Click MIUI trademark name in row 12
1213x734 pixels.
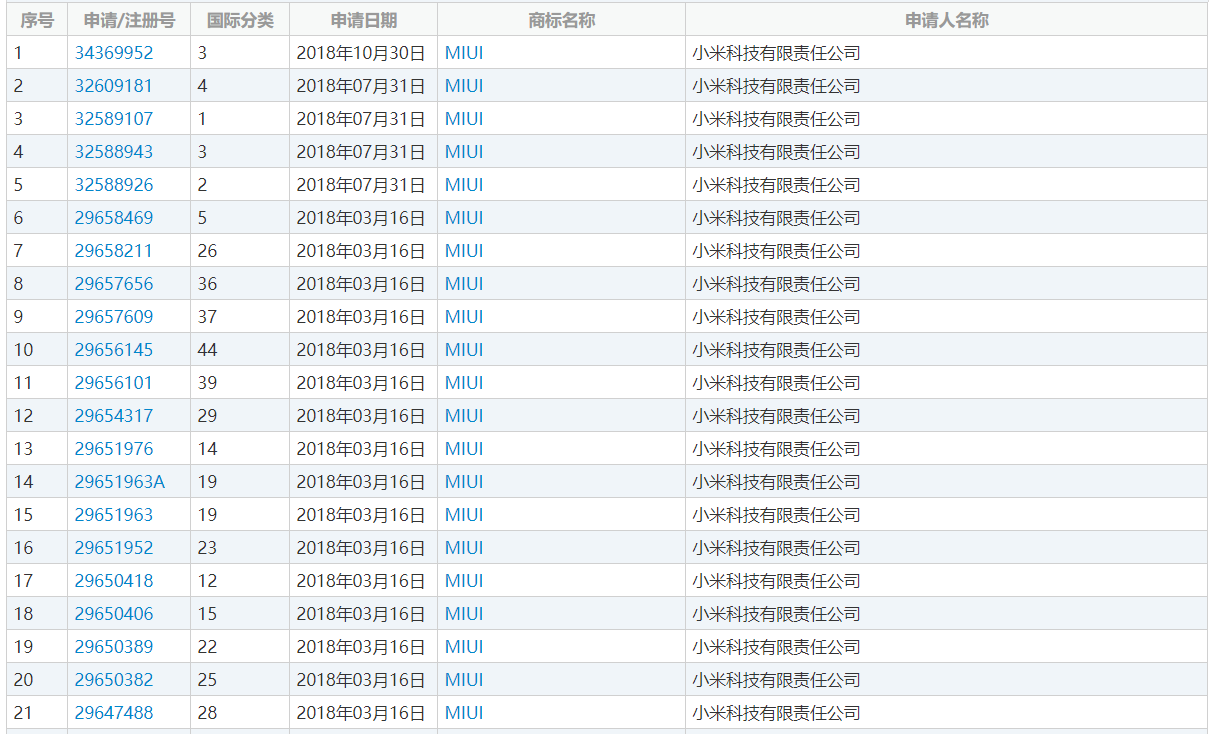[x=464, y=416]
